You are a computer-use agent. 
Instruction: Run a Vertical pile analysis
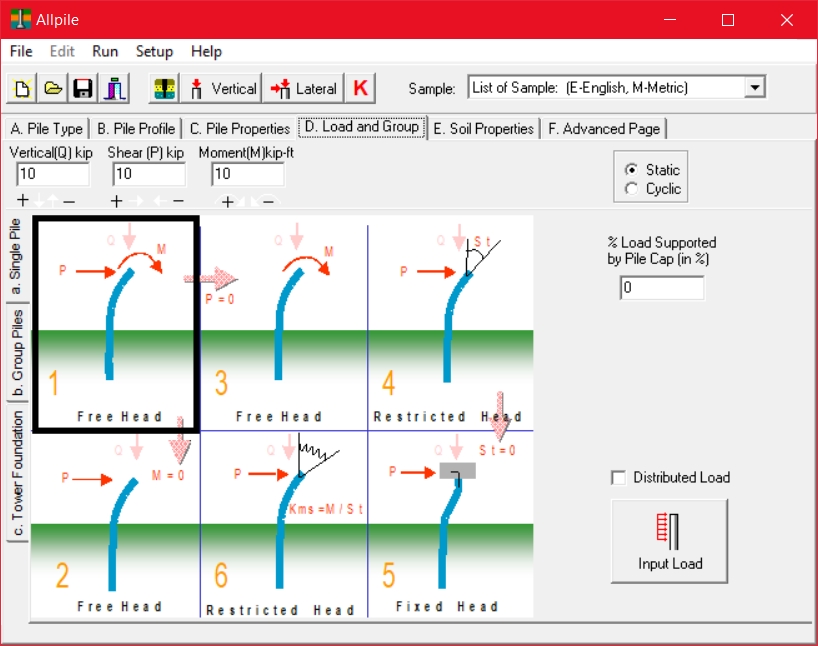[x=221, y=88]
